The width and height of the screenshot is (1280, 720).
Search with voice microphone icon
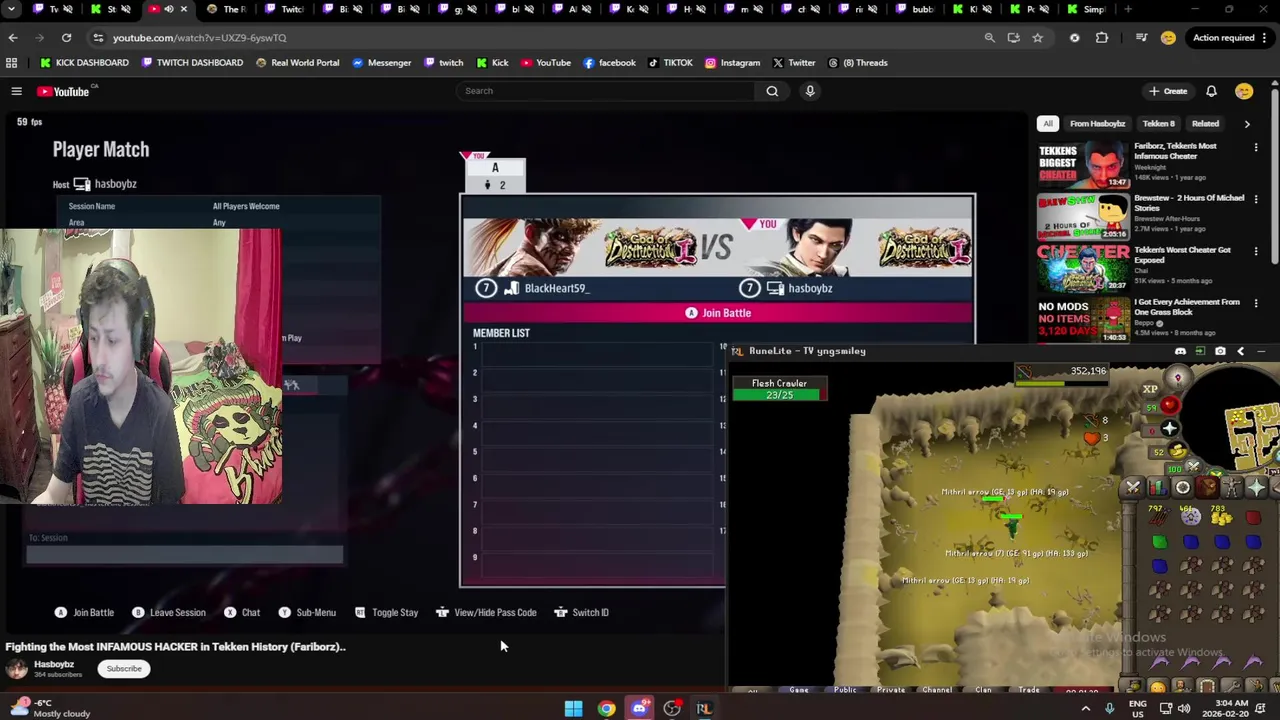coord(810,91)
